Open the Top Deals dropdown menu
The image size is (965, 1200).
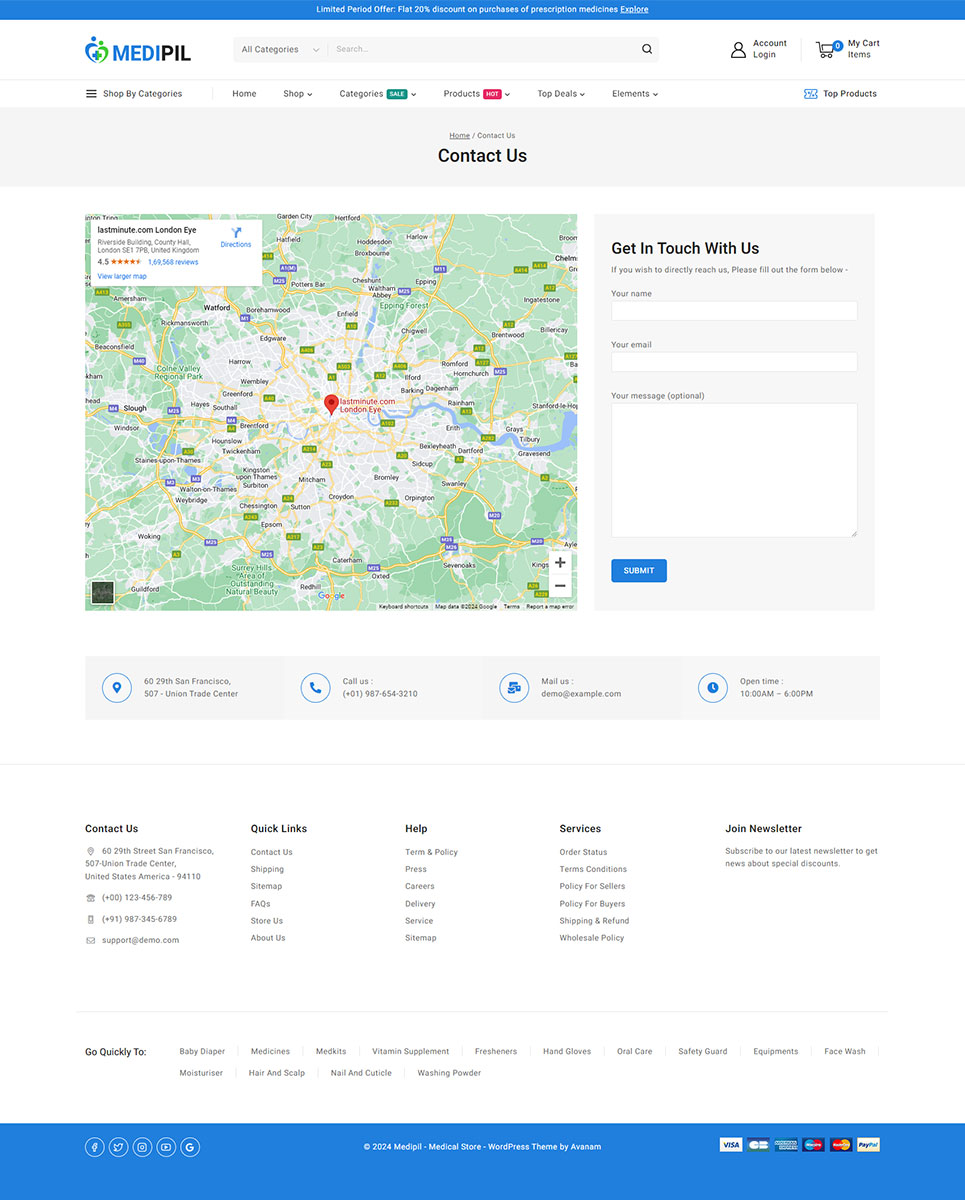[560, 94]
